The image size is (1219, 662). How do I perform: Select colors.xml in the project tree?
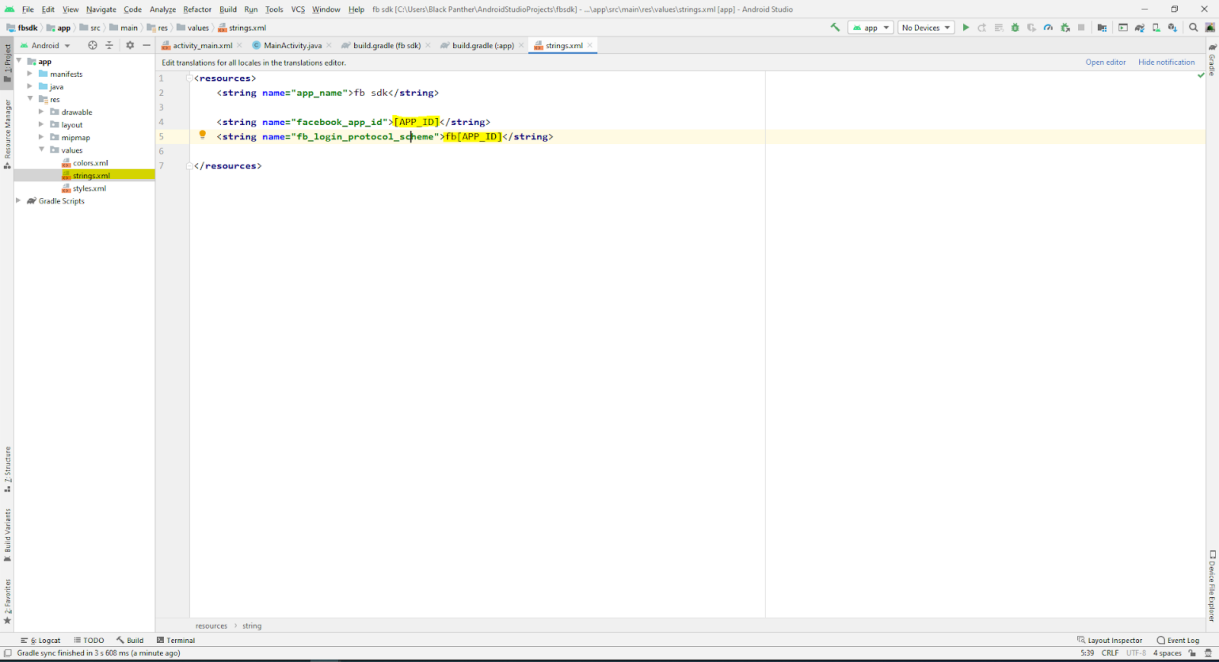click(x=90, y=163)
